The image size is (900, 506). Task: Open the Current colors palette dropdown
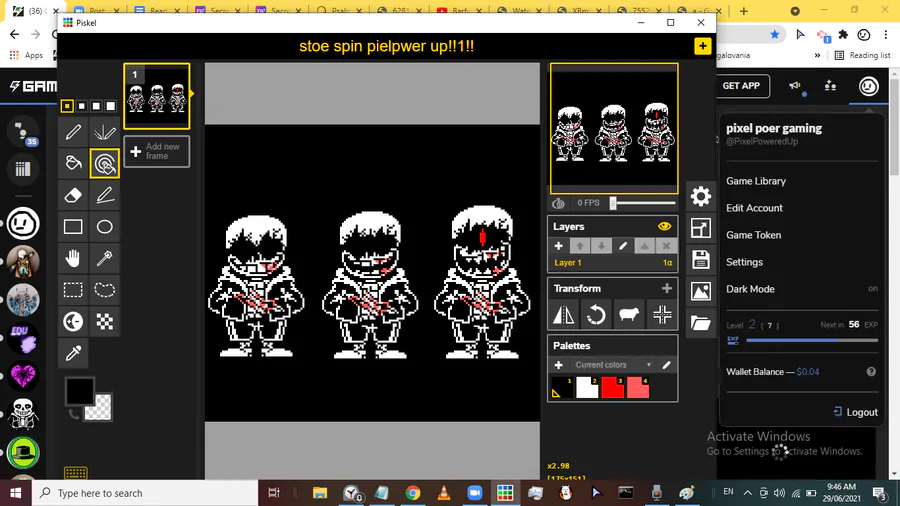pyautogui.click(x=612, y=365)
